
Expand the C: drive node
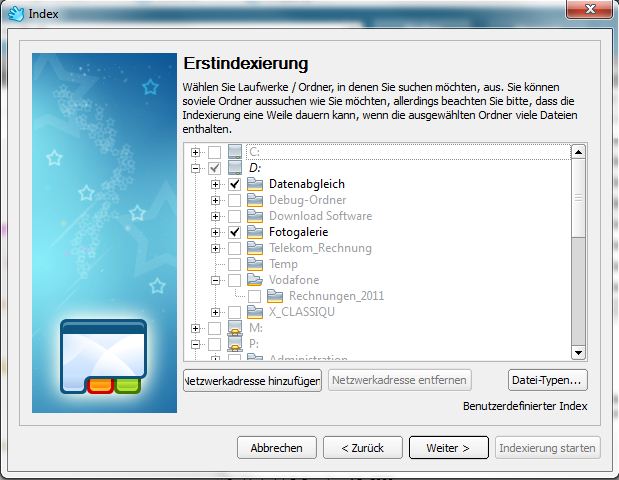195,152
